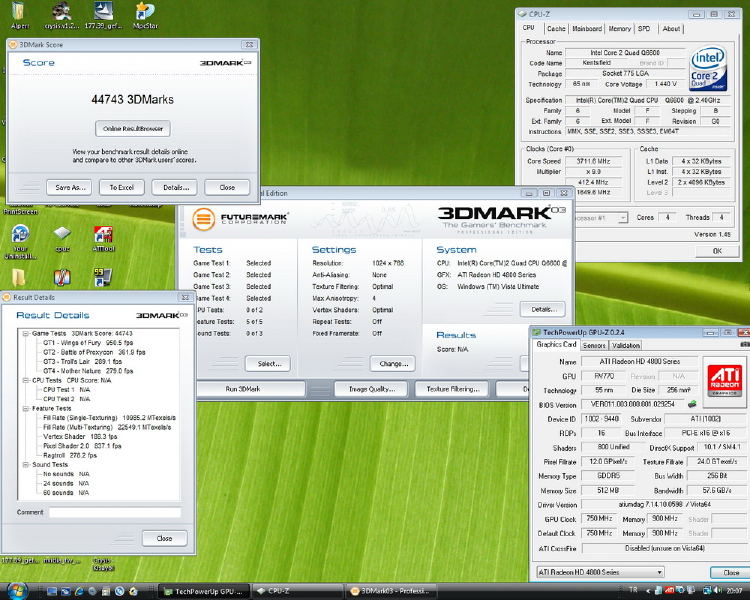750x600 pixels.
Task: Click the ATI Radeon logo in GPU-Z
Action: click(x=724, y=380)
